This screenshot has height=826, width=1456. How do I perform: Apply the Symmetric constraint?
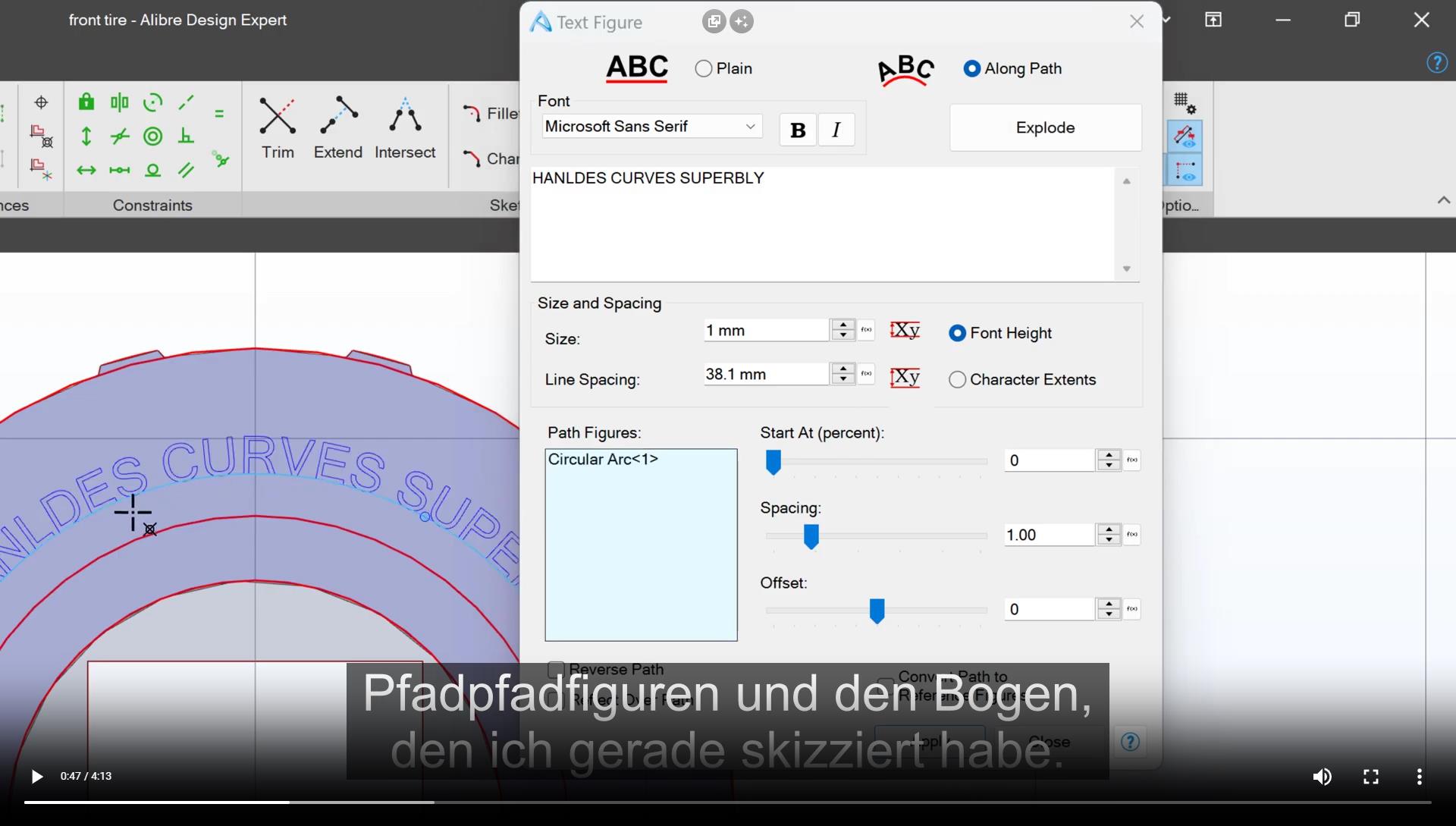point(120,102)
